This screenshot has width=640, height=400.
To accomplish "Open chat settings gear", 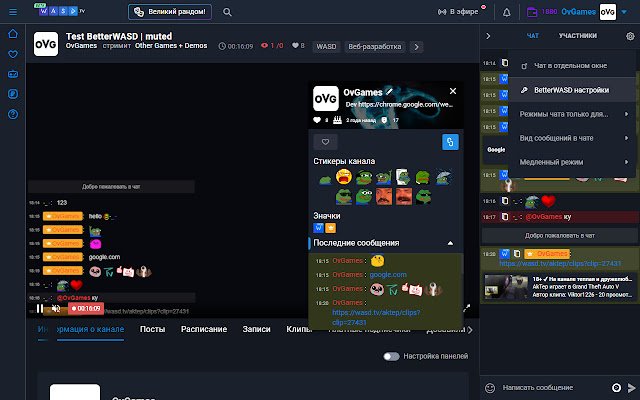I will 630,36.
